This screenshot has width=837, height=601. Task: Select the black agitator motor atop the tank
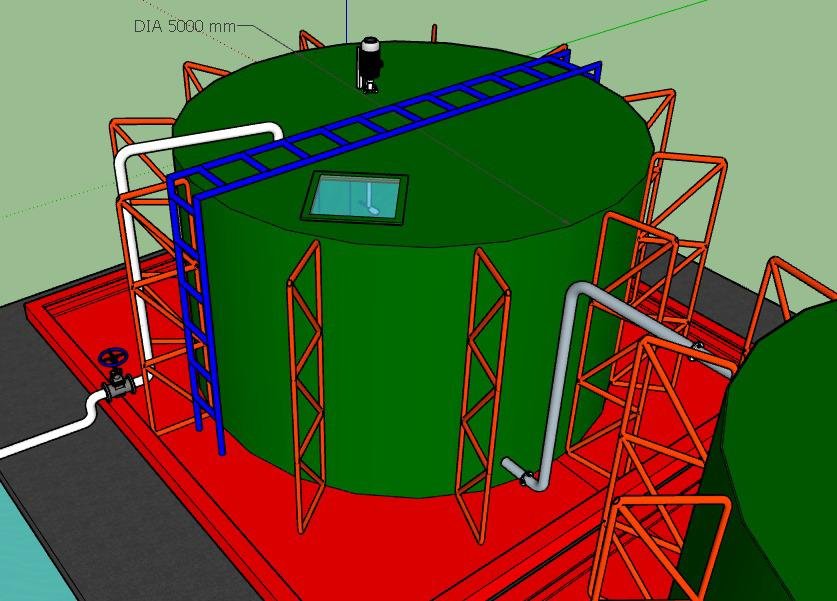coord(371,64)
